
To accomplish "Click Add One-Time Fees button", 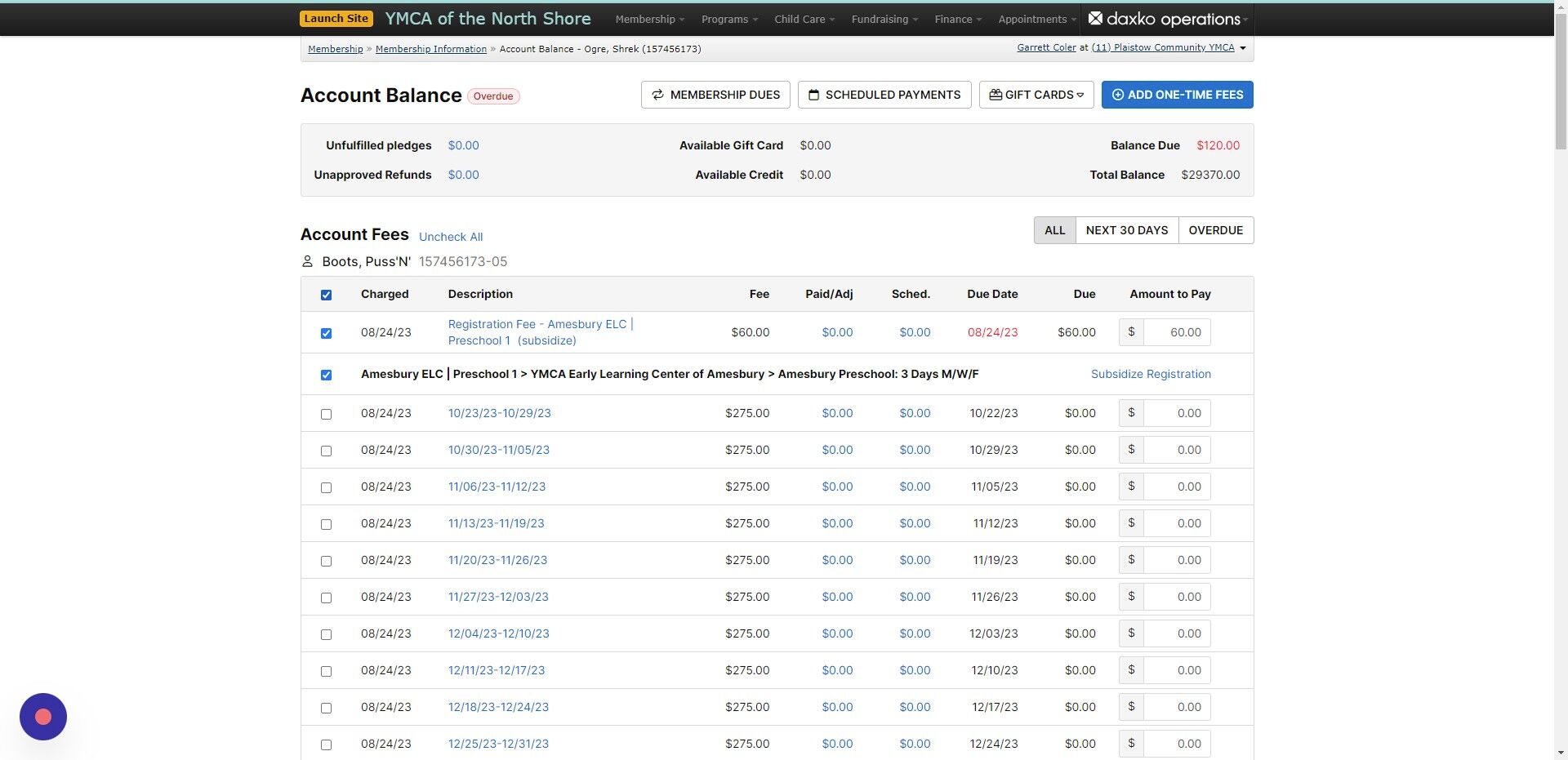I will point(1178,95).
